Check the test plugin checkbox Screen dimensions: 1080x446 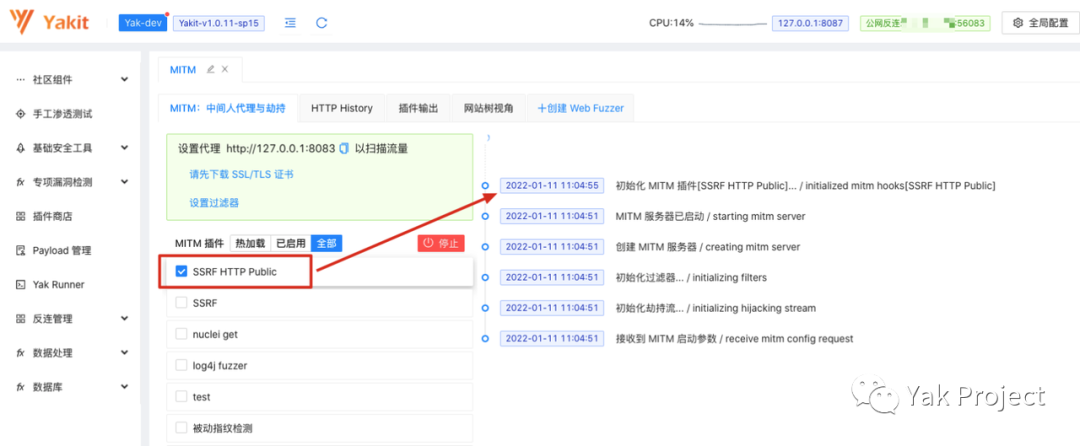point(182,397)
